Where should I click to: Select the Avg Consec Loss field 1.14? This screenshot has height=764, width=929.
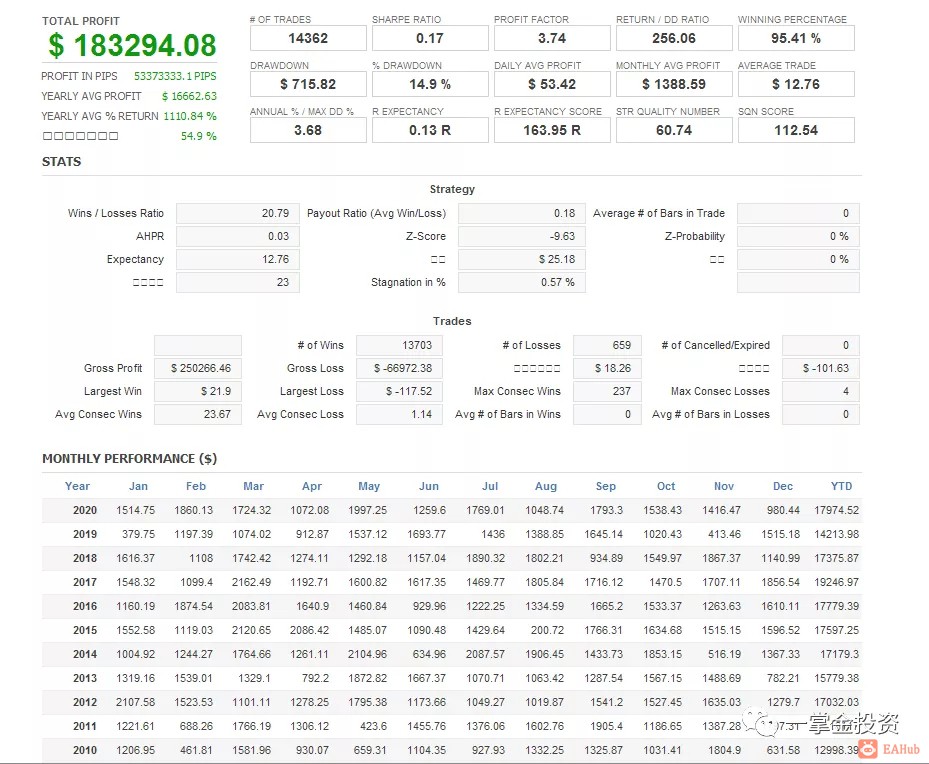(399, 415)
